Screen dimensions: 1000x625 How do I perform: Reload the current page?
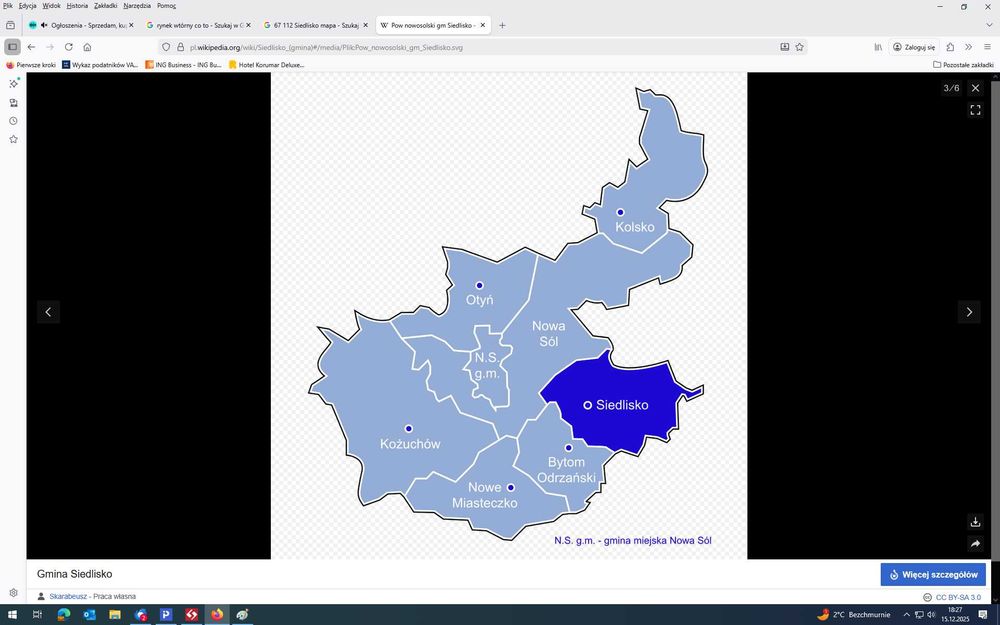[x=69, y=47]
